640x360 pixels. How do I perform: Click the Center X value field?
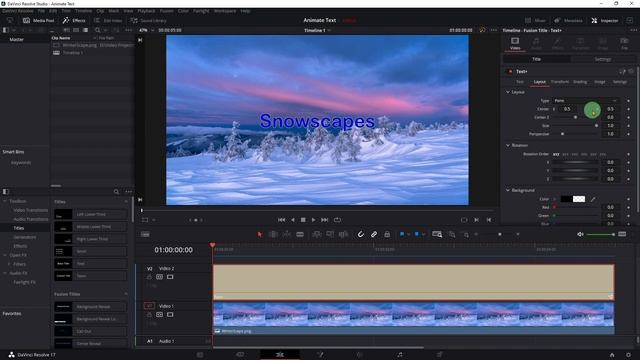(x=568, y=109)
